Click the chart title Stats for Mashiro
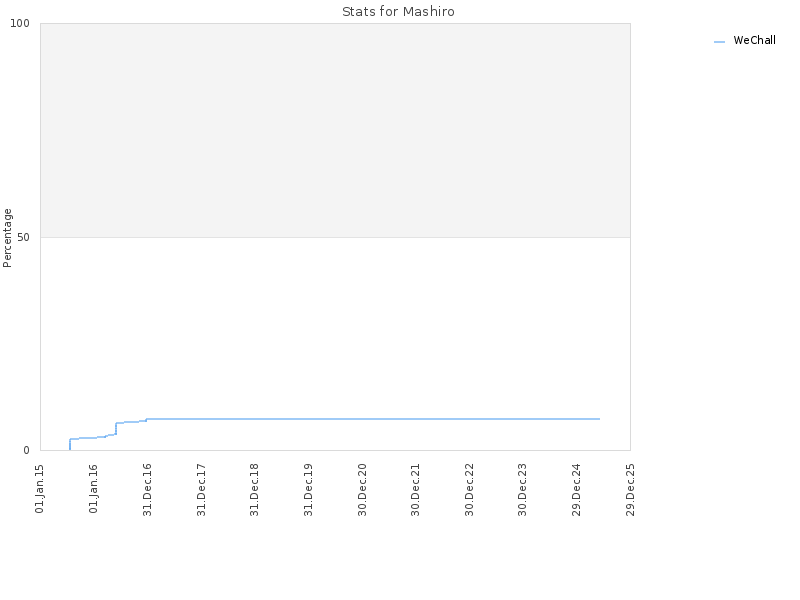The height and width of the screenshot is (600, 800). tap(398, 11)
